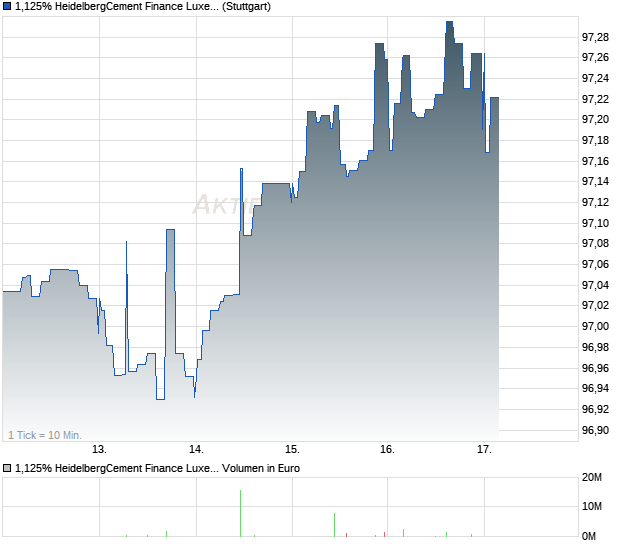This screenshot has height=546, width=620.
Task: Click the y-axis price label '97,12'
Action: tap(595, 202)
